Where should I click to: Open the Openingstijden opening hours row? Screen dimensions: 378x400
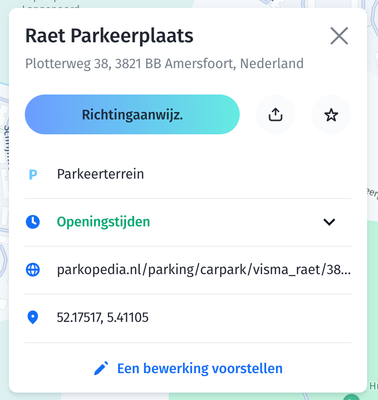188,222
